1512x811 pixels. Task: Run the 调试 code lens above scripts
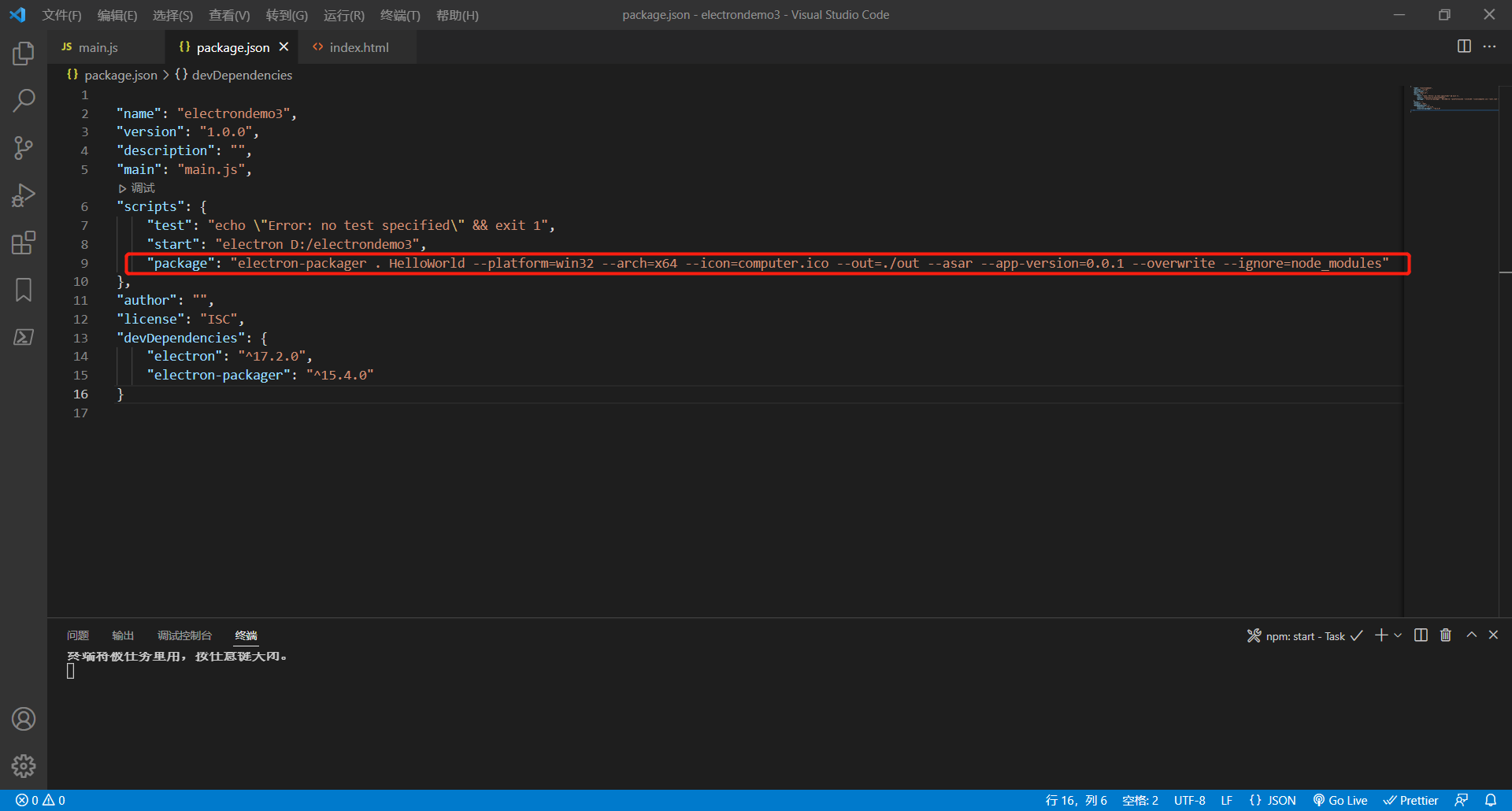(137, 188)
